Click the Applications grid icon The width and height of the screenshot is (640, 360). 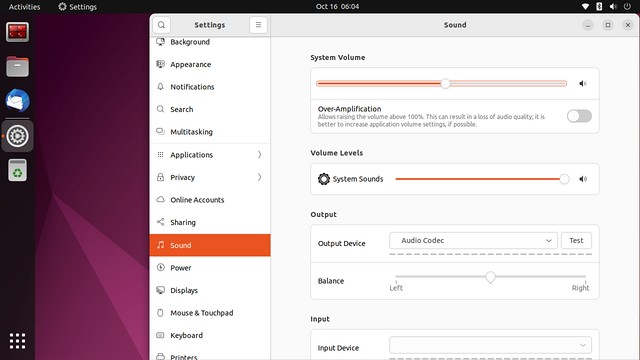click(x=160, y=155)
